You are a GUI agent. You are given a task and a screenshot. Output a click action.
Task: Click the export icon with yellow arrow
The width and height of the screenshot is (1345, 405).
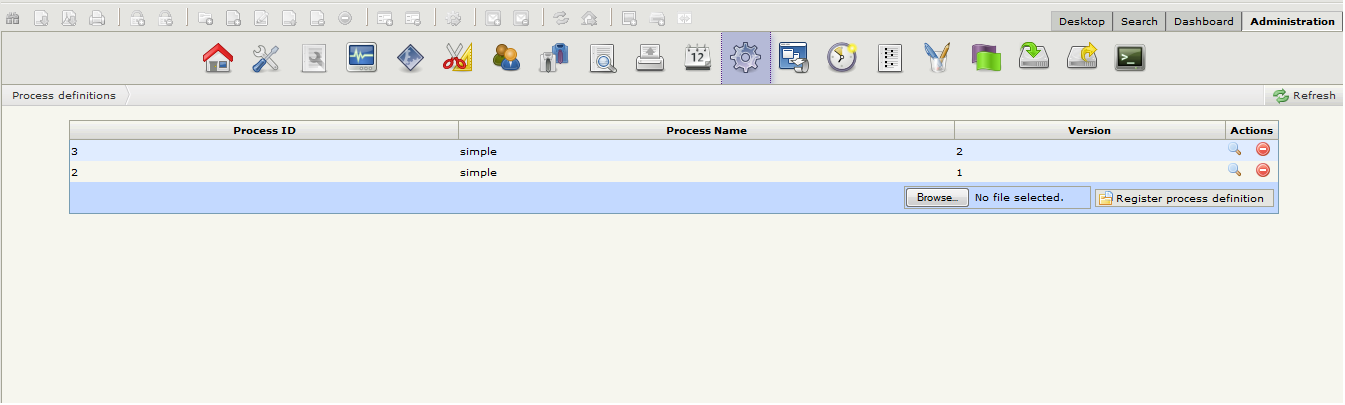[1081, 58]
